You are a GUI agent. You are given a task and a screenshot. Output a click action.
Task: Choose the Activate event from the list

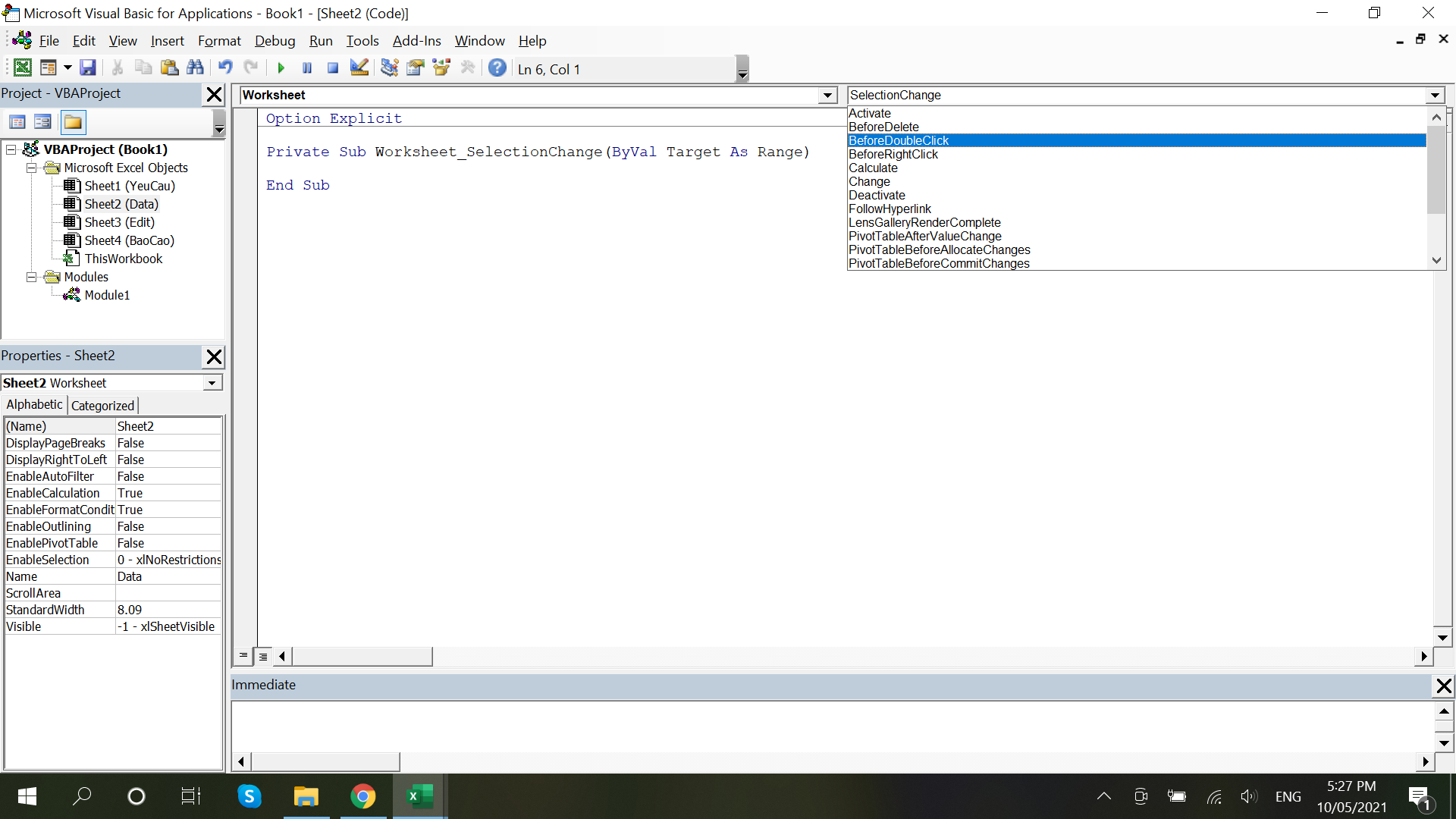(1136, 113)
